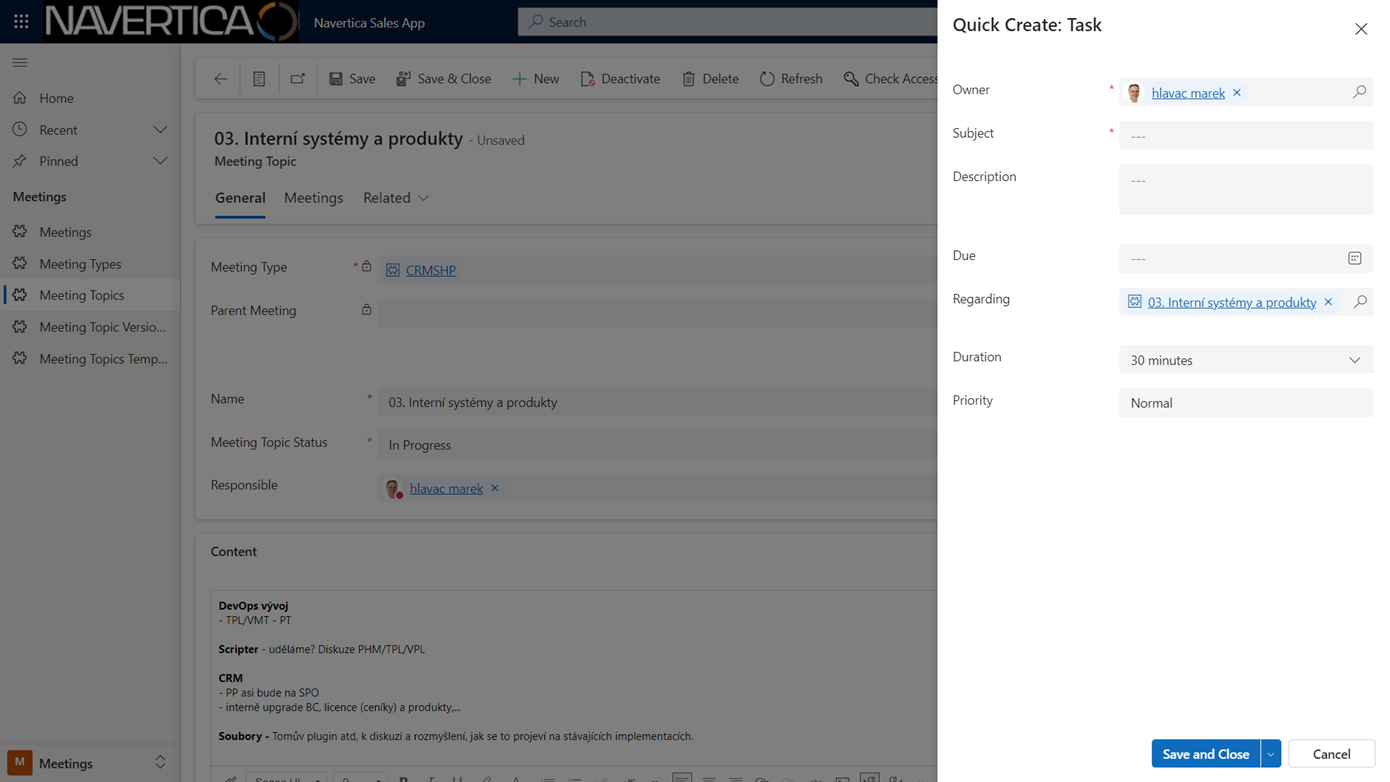Click Deactivate in the command bar
Viewport: 1390px width, 782px height.
620,79
